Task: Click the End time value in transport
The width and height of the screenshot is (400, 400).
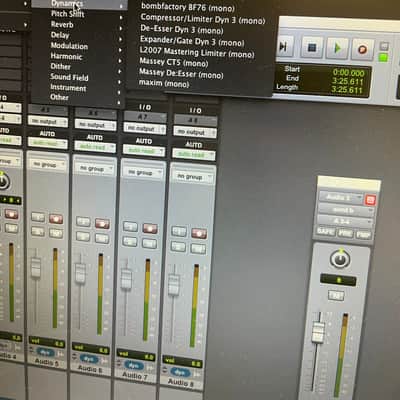Action: click(348, 81)
